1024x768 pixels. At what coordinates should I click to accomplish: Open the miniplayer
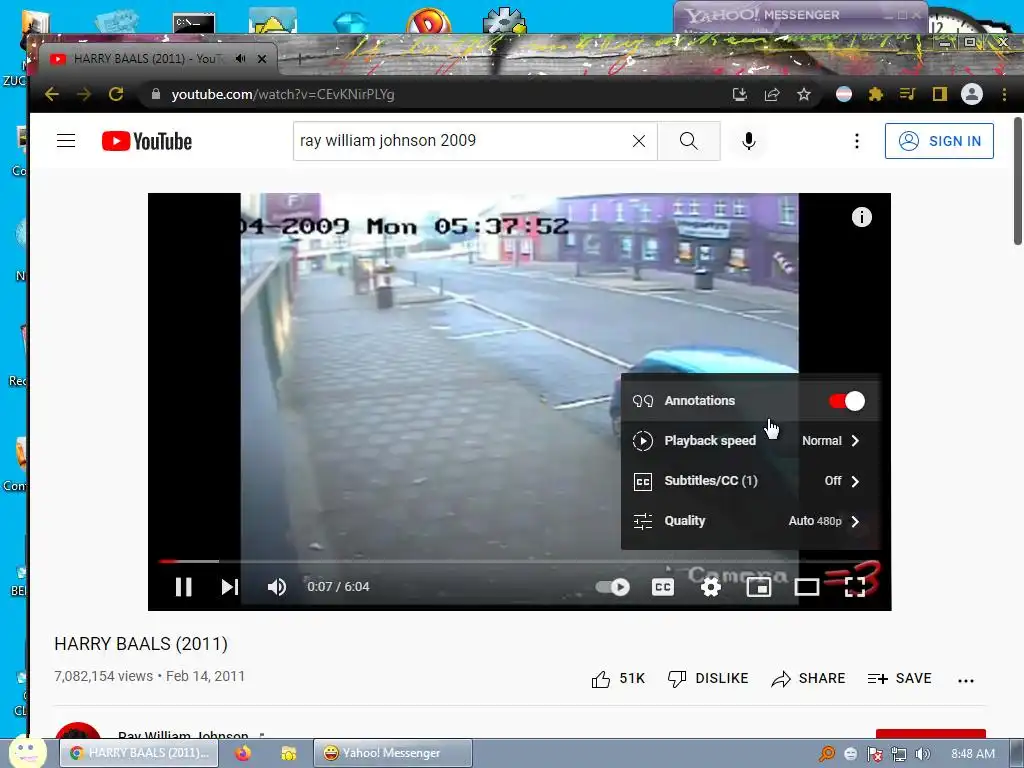click(759, 587)
